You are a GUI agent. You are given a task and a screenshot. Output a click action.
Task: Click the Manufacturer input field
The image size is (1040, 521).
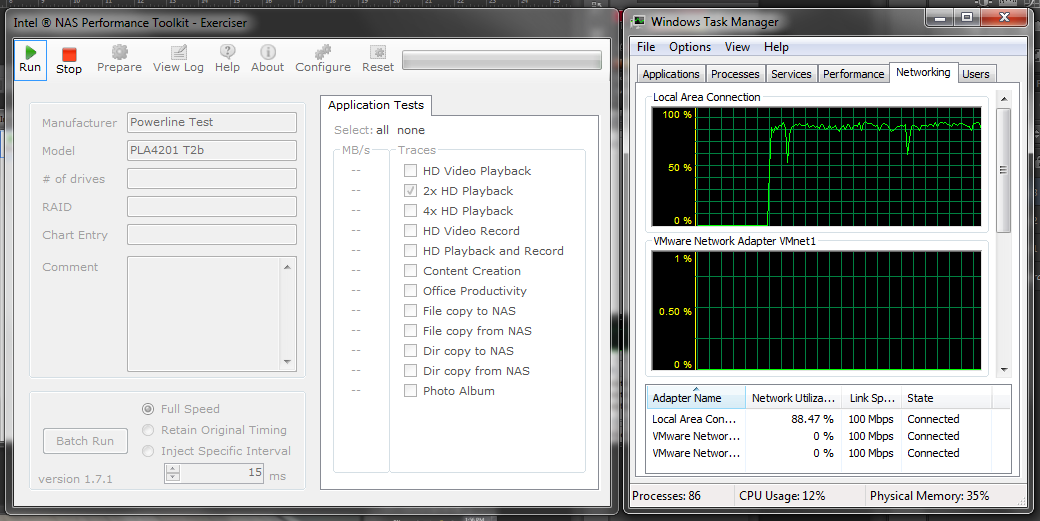[212, 122]
